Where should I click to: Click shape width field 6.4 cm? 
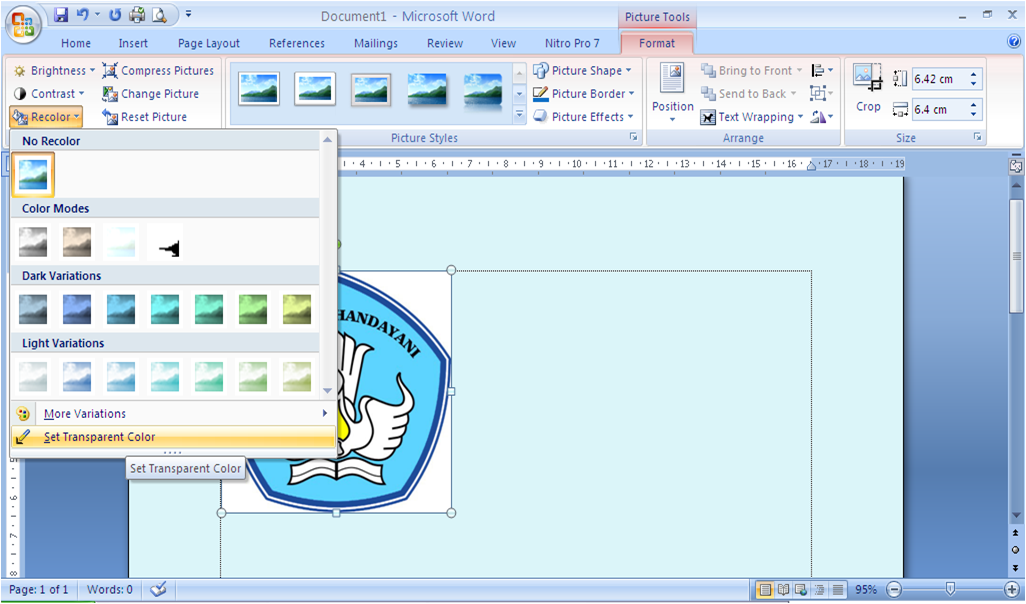pos(940,109)
